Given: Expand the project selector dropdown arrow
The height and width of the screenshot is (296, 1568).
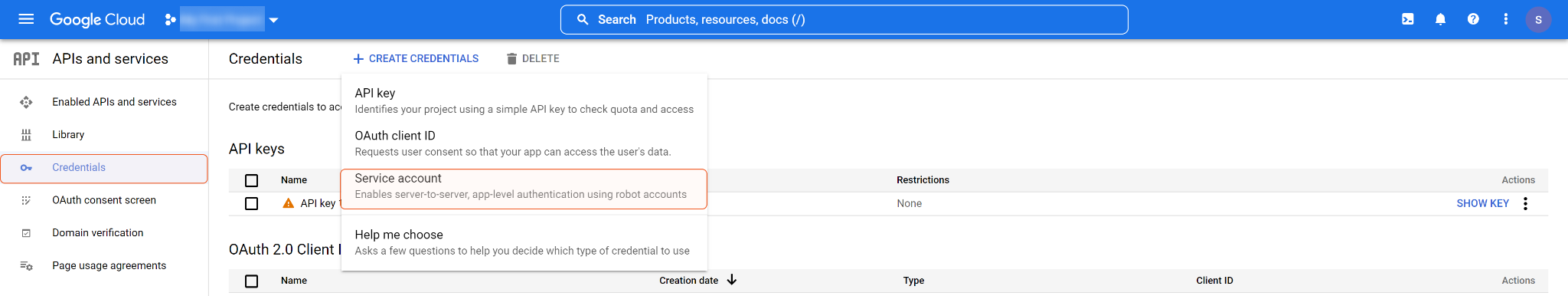Looking at the screenshot, I should tap(273, 20).
